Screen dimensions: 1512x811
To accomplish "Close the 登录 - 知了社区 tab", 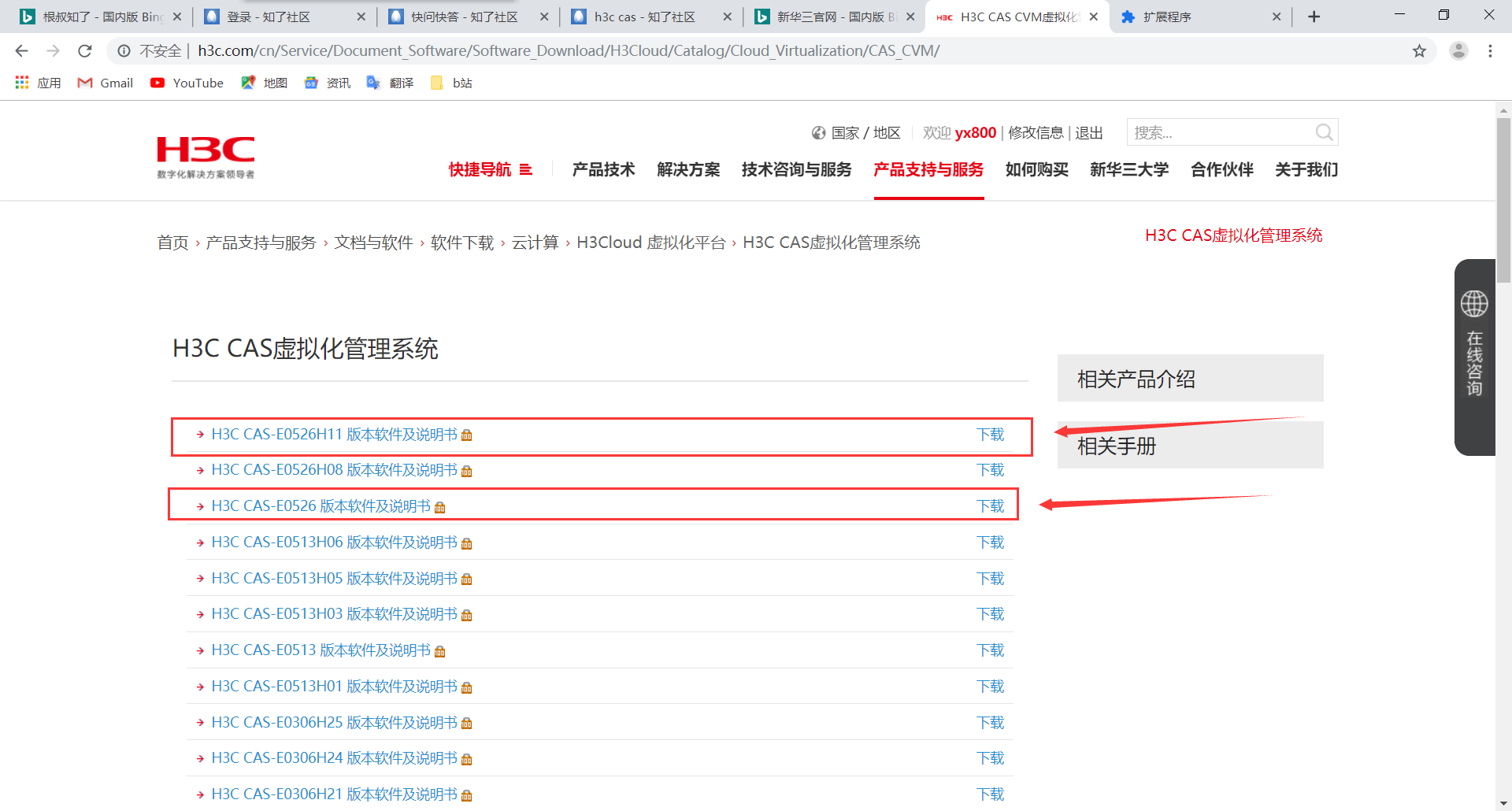I will coord(361,17).
